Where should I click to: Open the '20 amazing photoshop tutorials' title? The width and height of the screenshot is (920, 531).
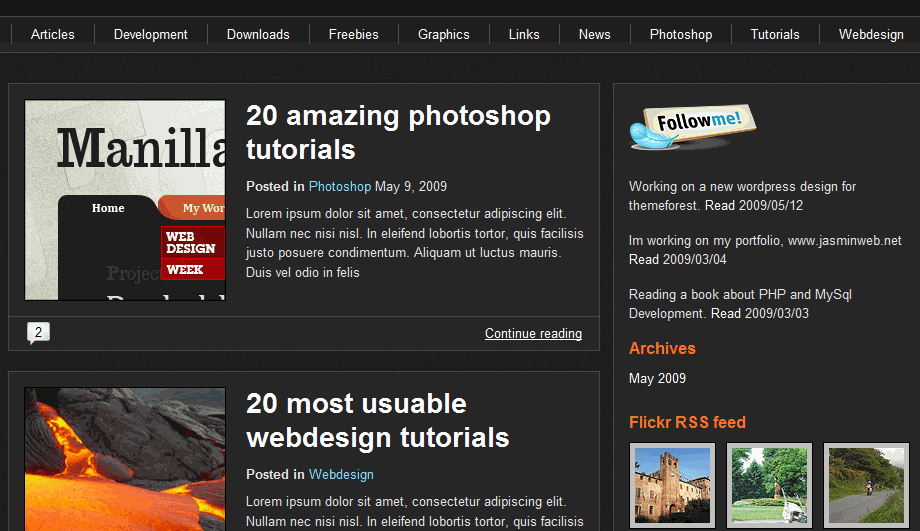point(398,133)
